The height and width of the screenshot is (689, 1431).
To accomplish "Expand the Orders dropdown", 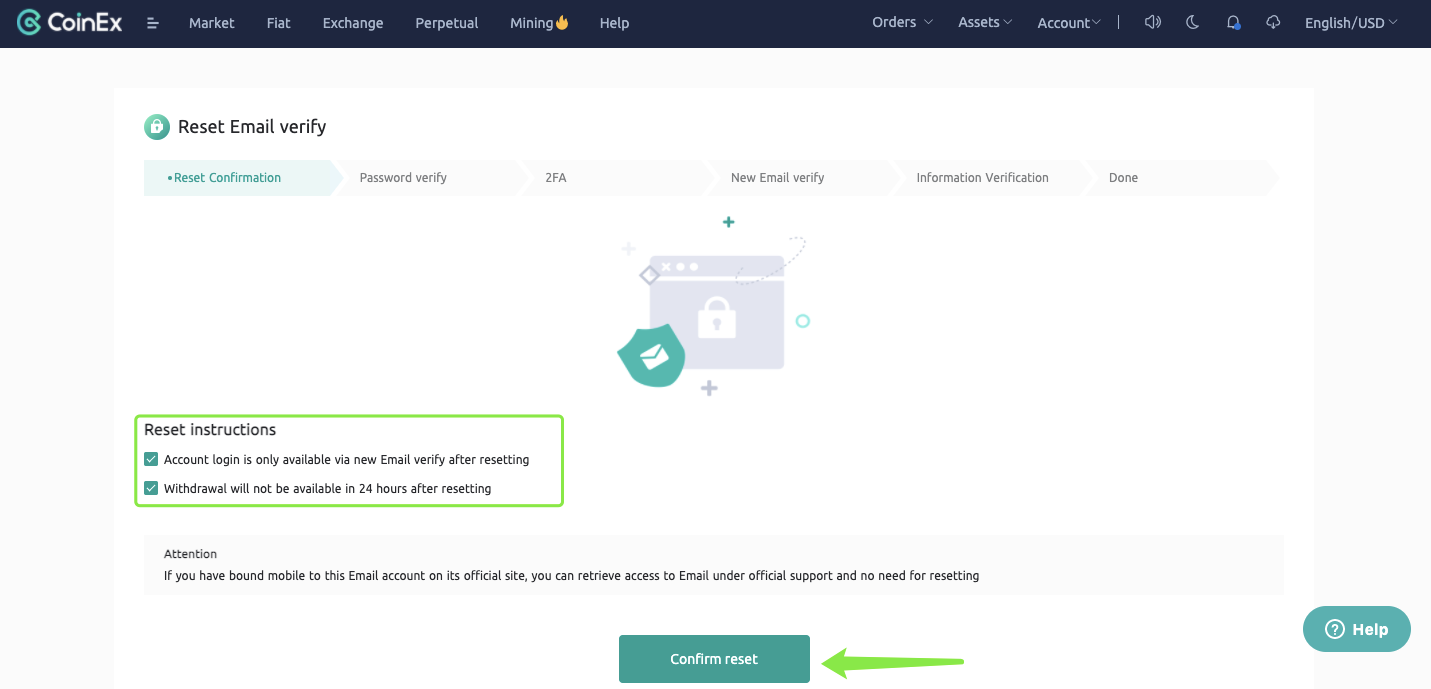I will coord(901,22).
